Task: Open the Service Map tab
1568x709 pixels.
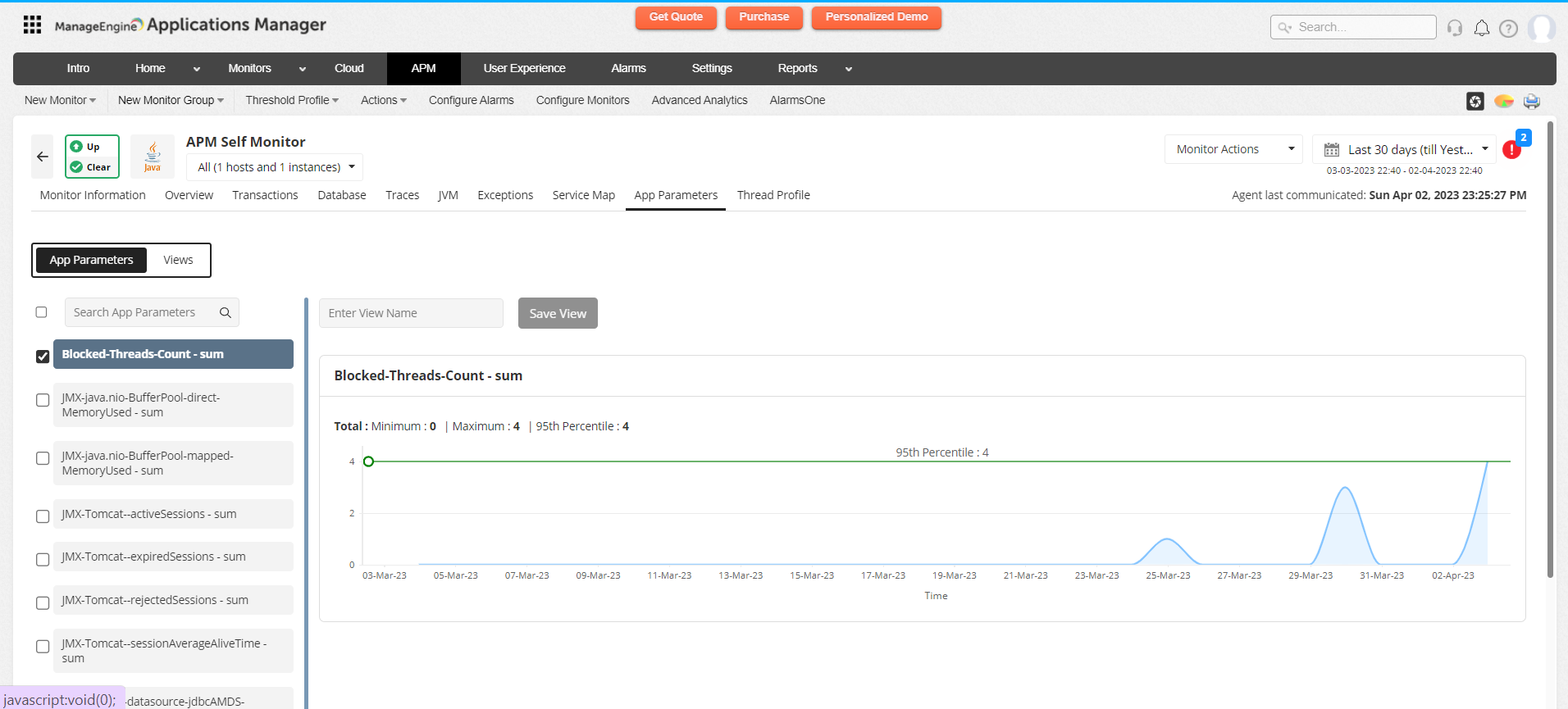Action: (584, 195)
